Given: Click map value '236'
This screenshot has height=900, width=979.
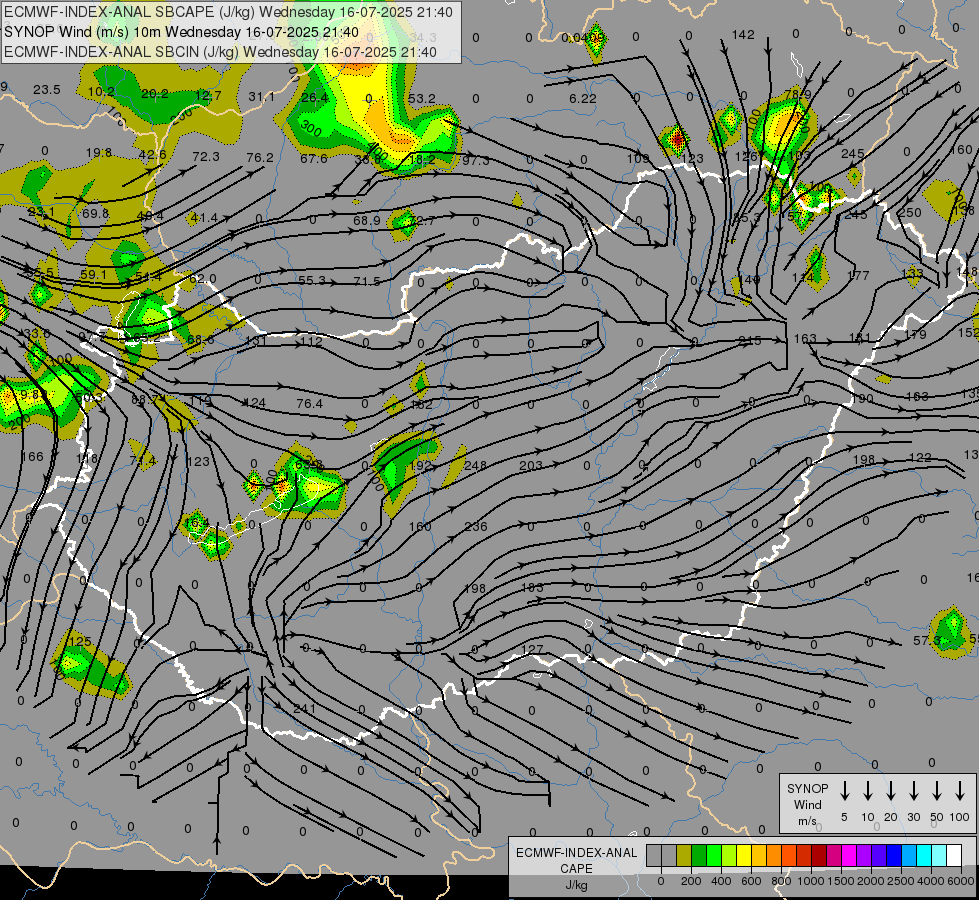Looking at the screenshot, I should 476,527.
